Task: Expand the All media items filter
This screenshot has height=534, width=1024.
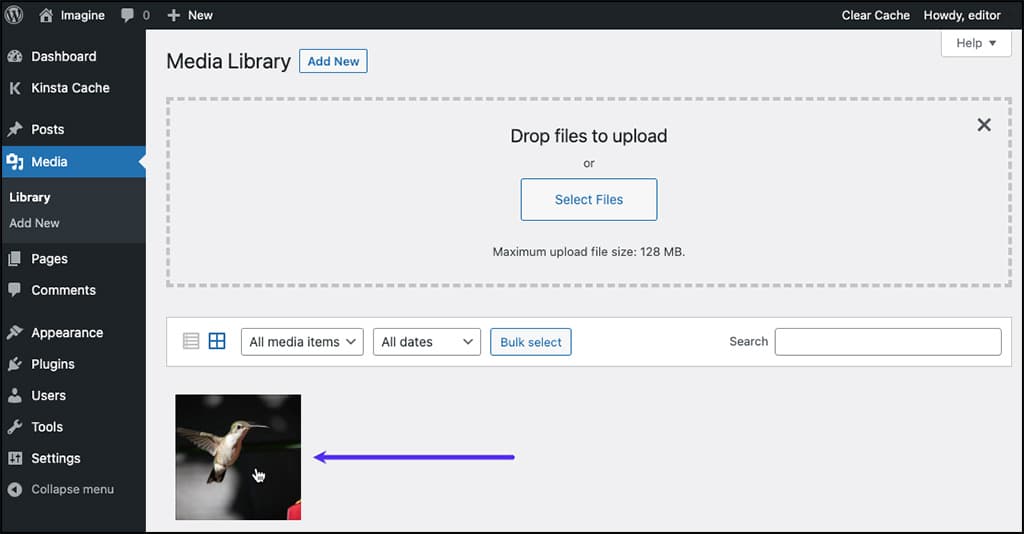Action: click(x=302, y=341)
